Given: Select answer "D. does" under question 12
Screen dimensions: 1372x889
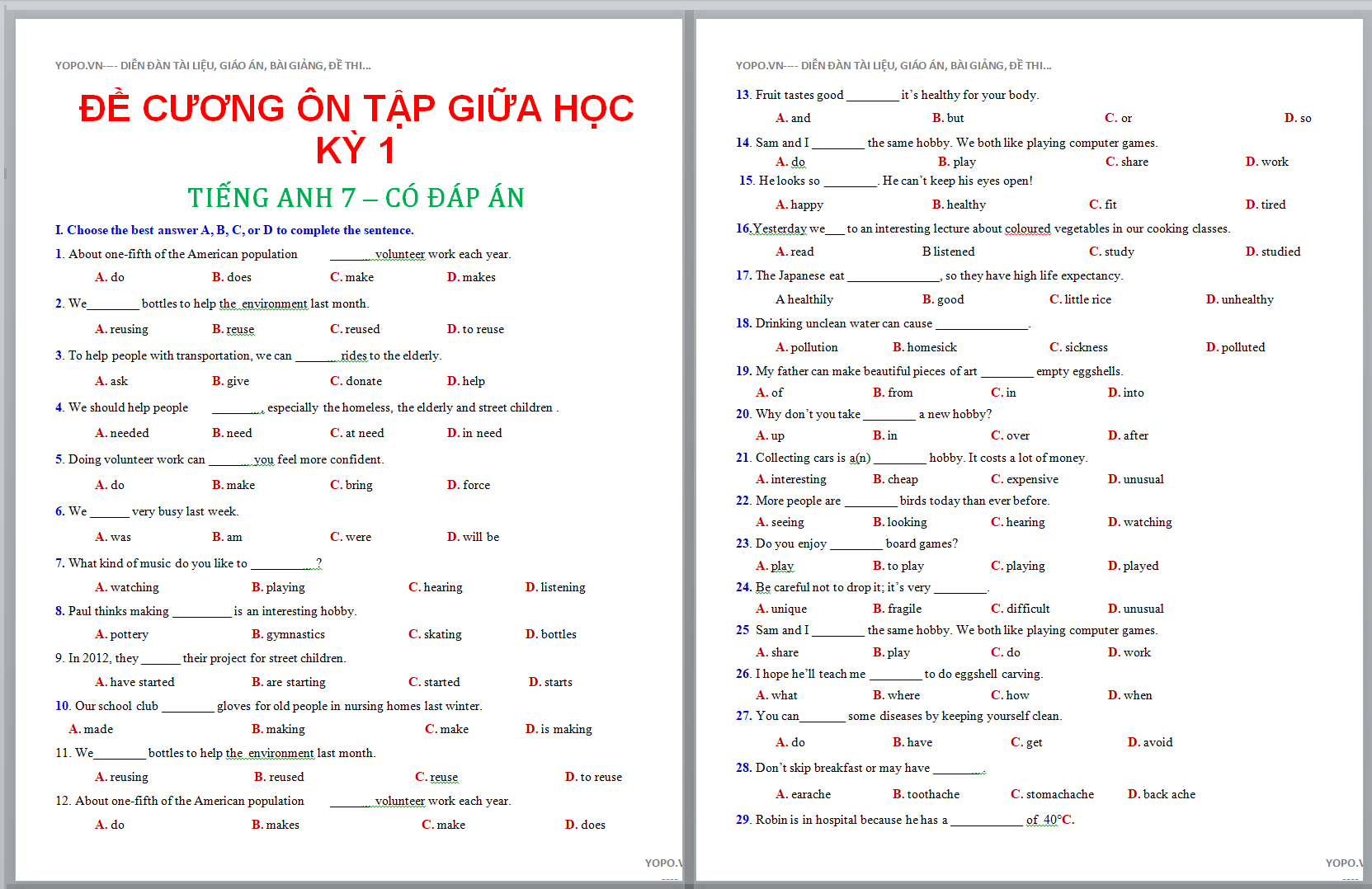Looking at the screenshot, I should 585,825.
